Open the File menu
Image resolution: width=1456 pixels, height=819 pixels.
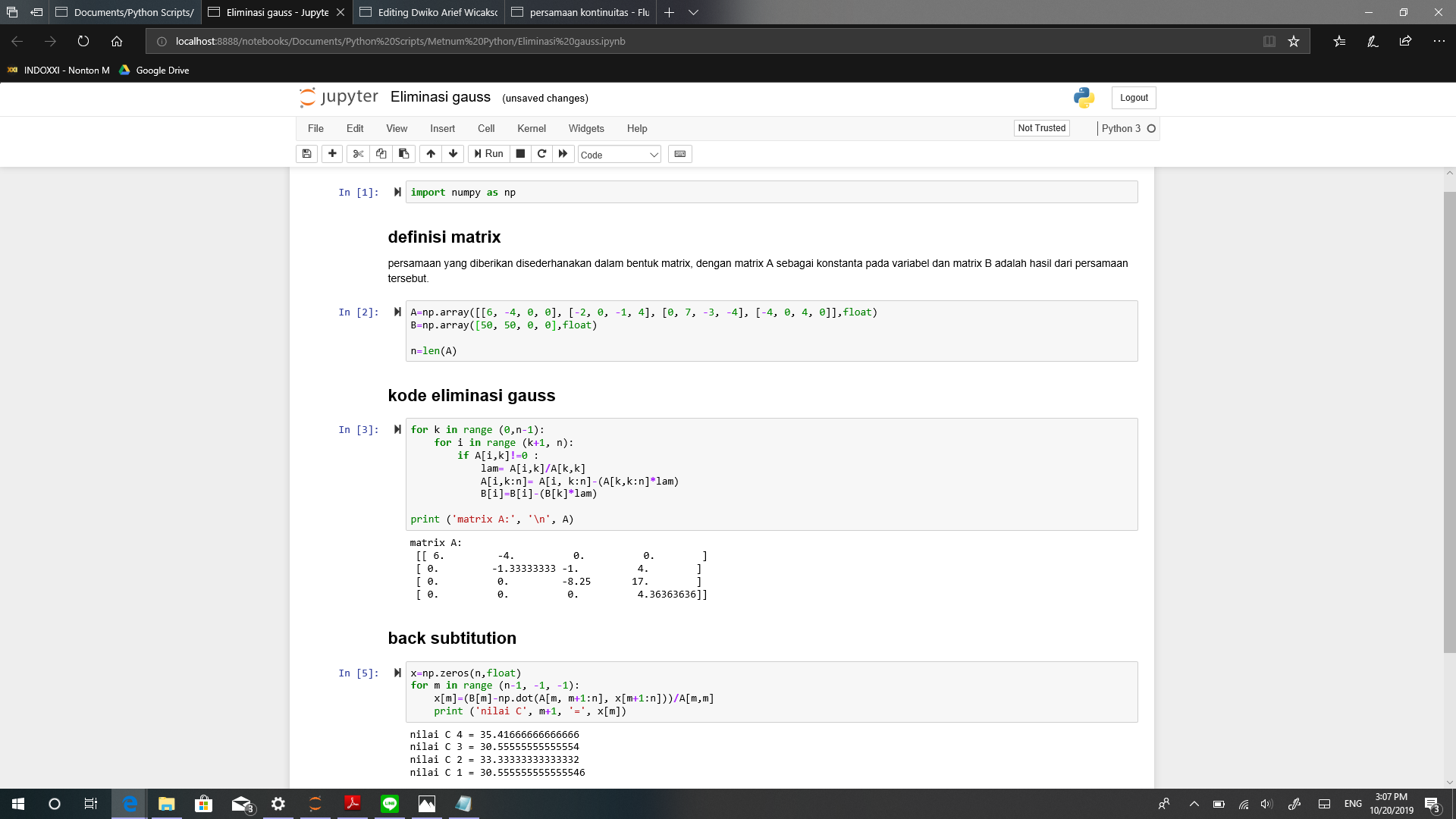pyautogui.click(x=315, y=128)
